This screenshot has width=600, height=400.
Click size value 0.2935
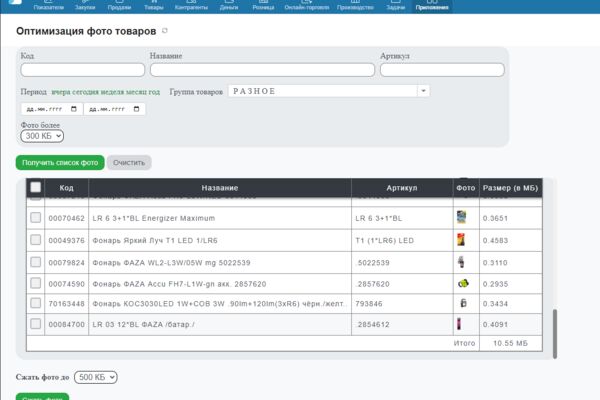tap(496, 284)
